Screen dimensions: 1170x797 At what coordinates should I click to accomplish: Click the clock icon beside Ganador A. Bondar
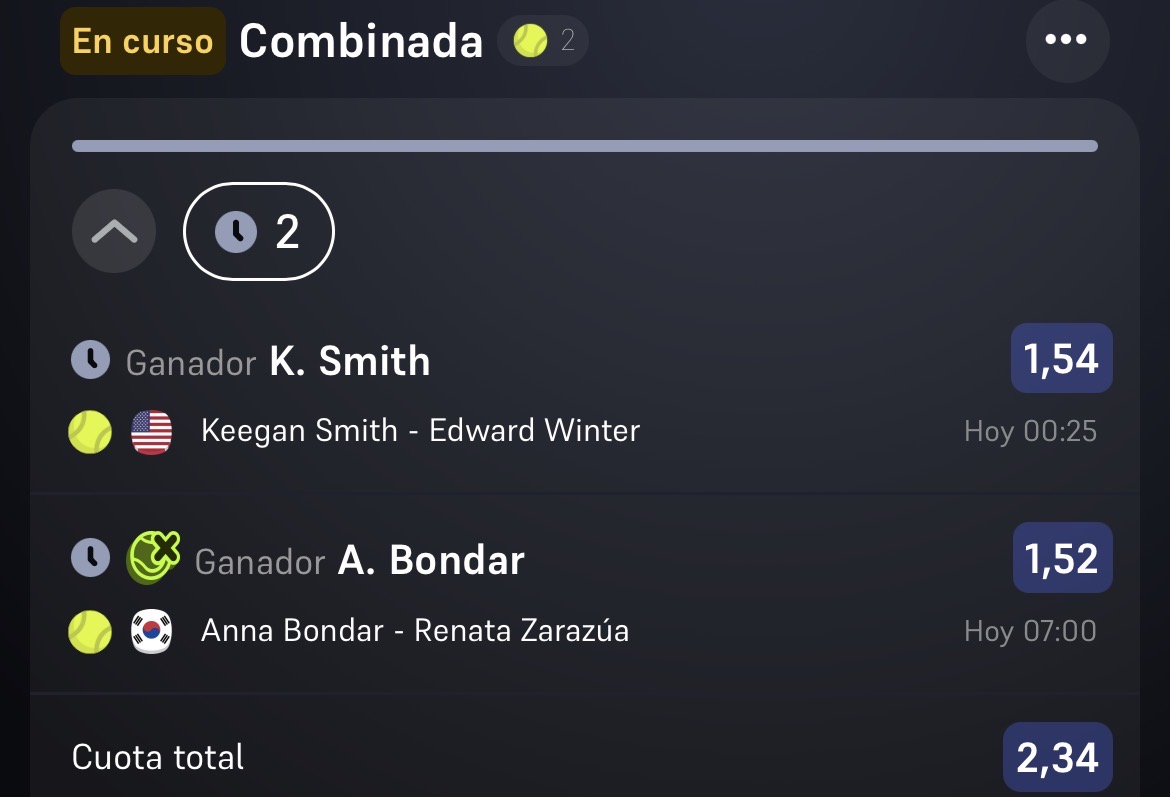(x=90, y=557)
